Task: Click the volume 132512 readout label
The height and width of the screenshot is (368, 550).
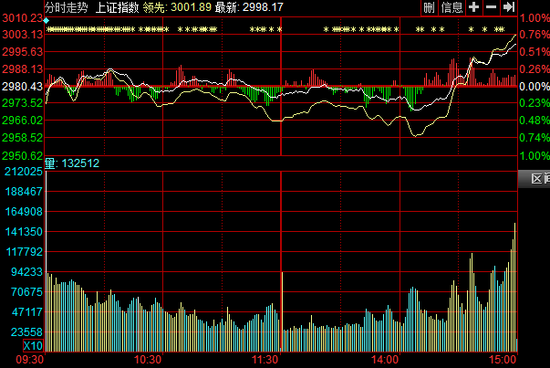Action: [72, 163]
